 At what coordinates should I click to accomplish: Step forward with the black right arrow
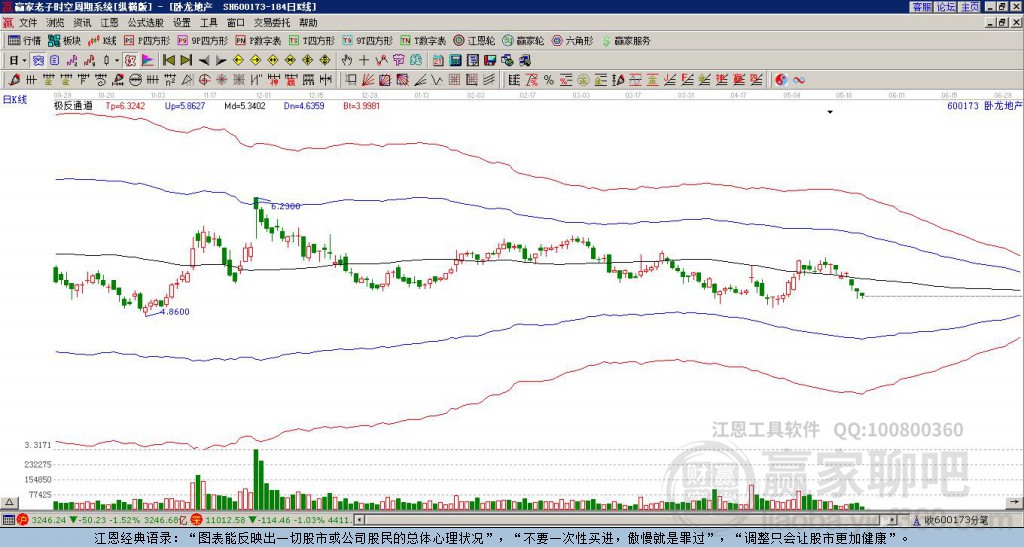point(221,60)
